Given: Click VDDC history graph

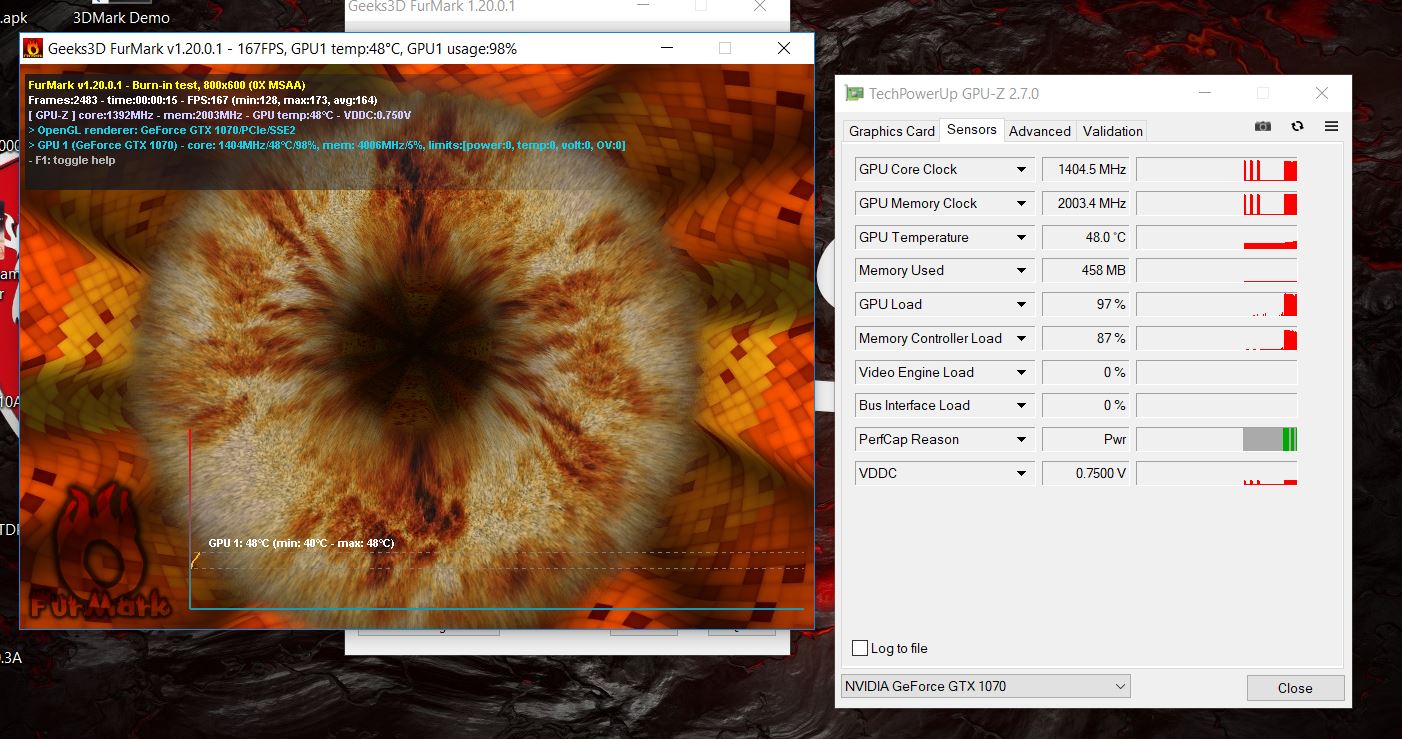Looking at the screenshot, I should click(x=1217, y=474).
